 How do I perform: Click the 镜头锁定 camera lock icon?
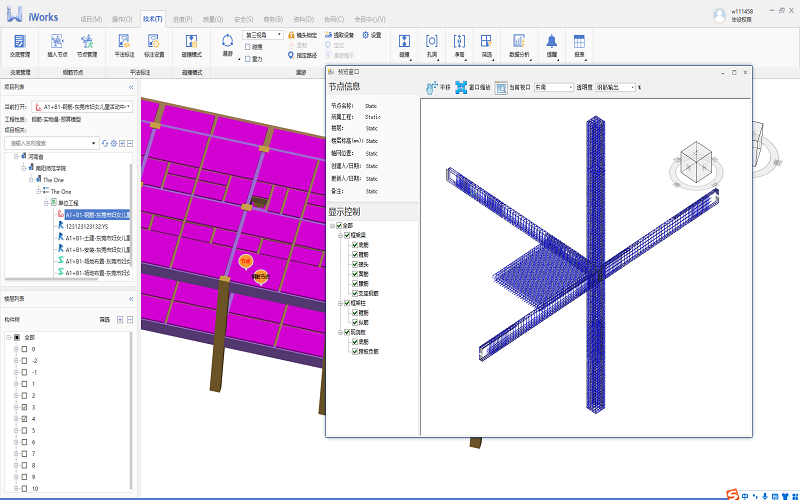pyautogui.click(x=291, y=35)
